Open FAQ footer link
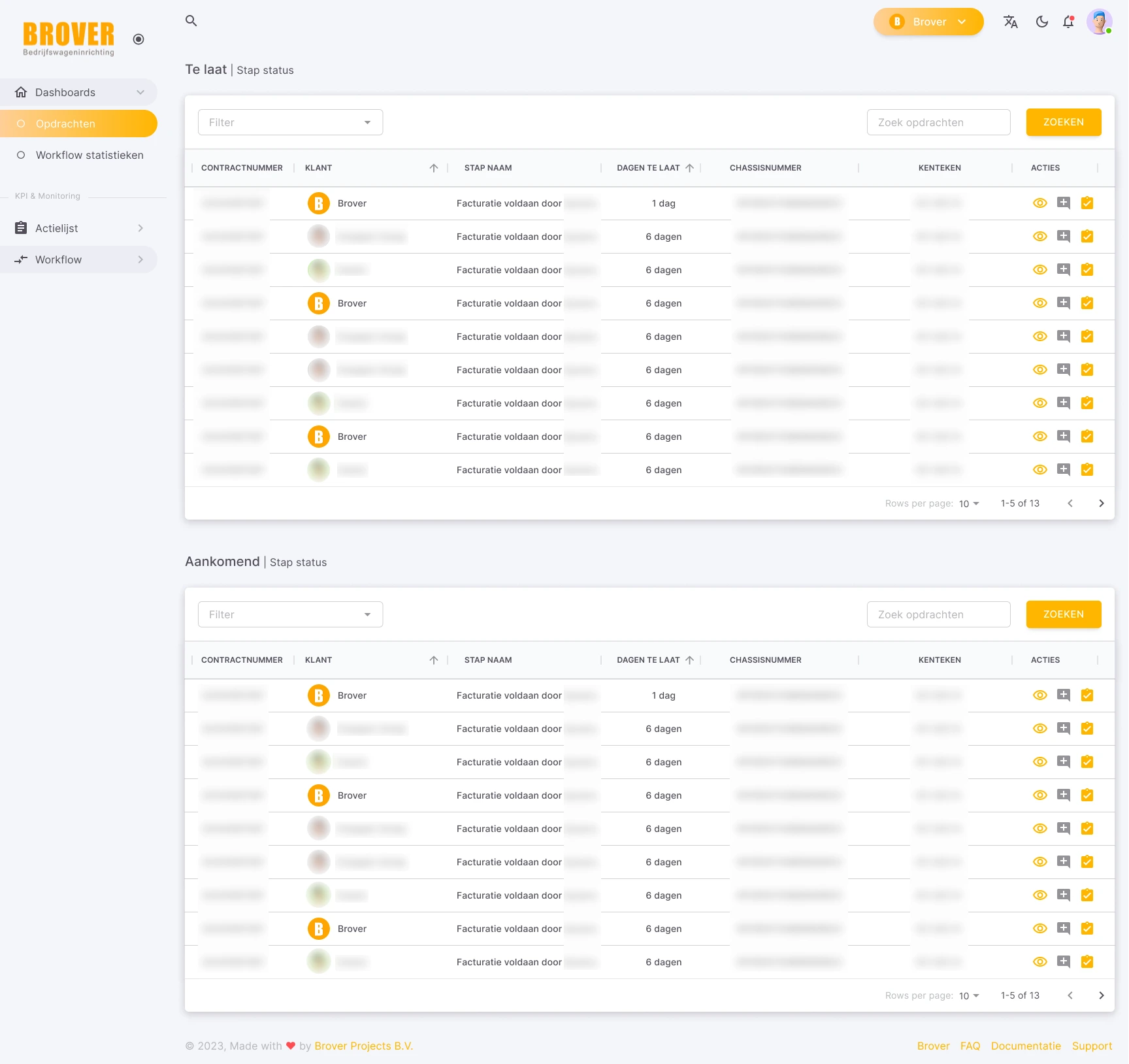The height and width of the screenshot is (1064, 1129). coord(970,1046)
